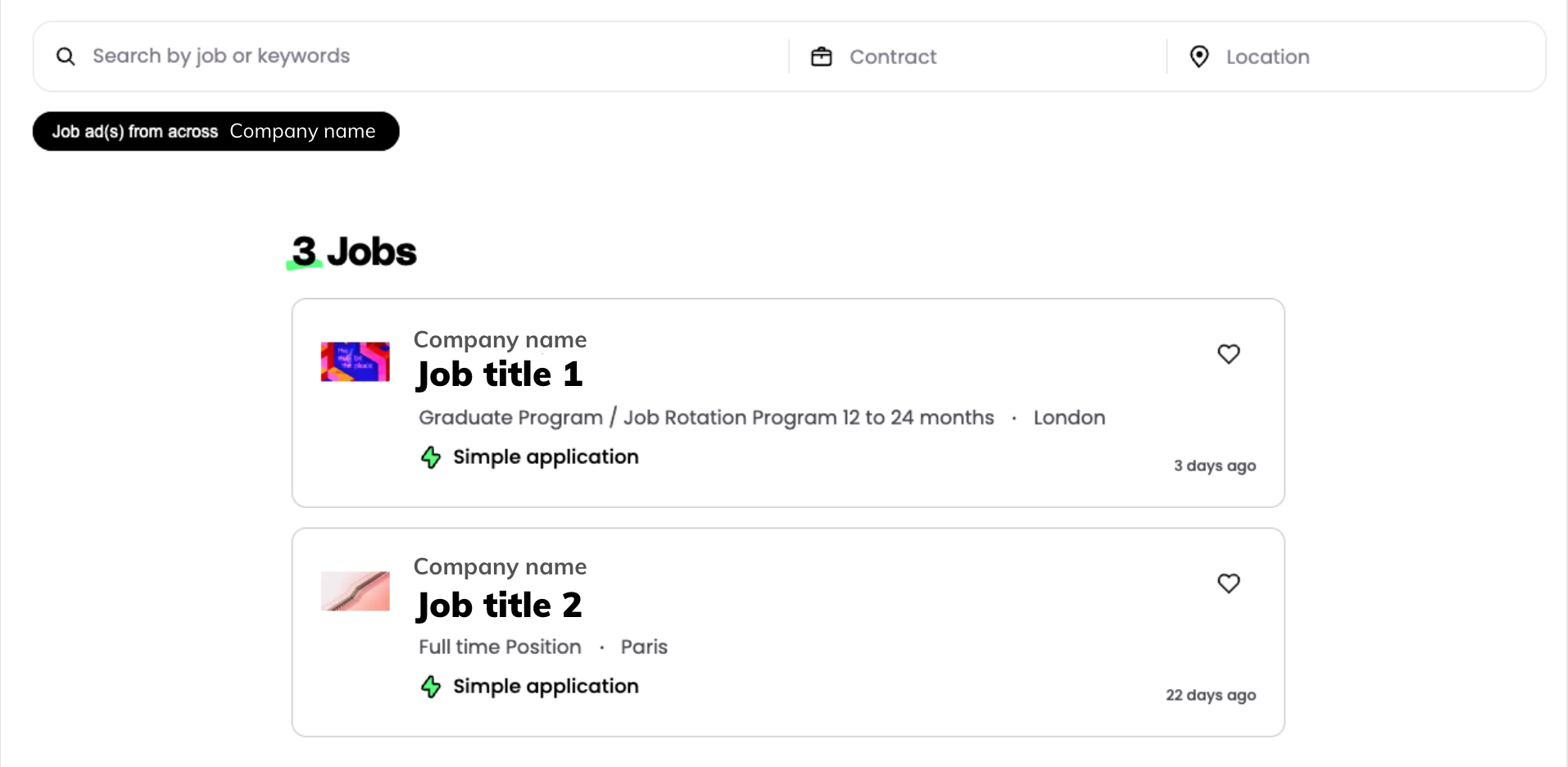Click Simple application label on Job title 1
Image resolution: width=1568 pixels, height=767 pixels.
coord(546,457)
